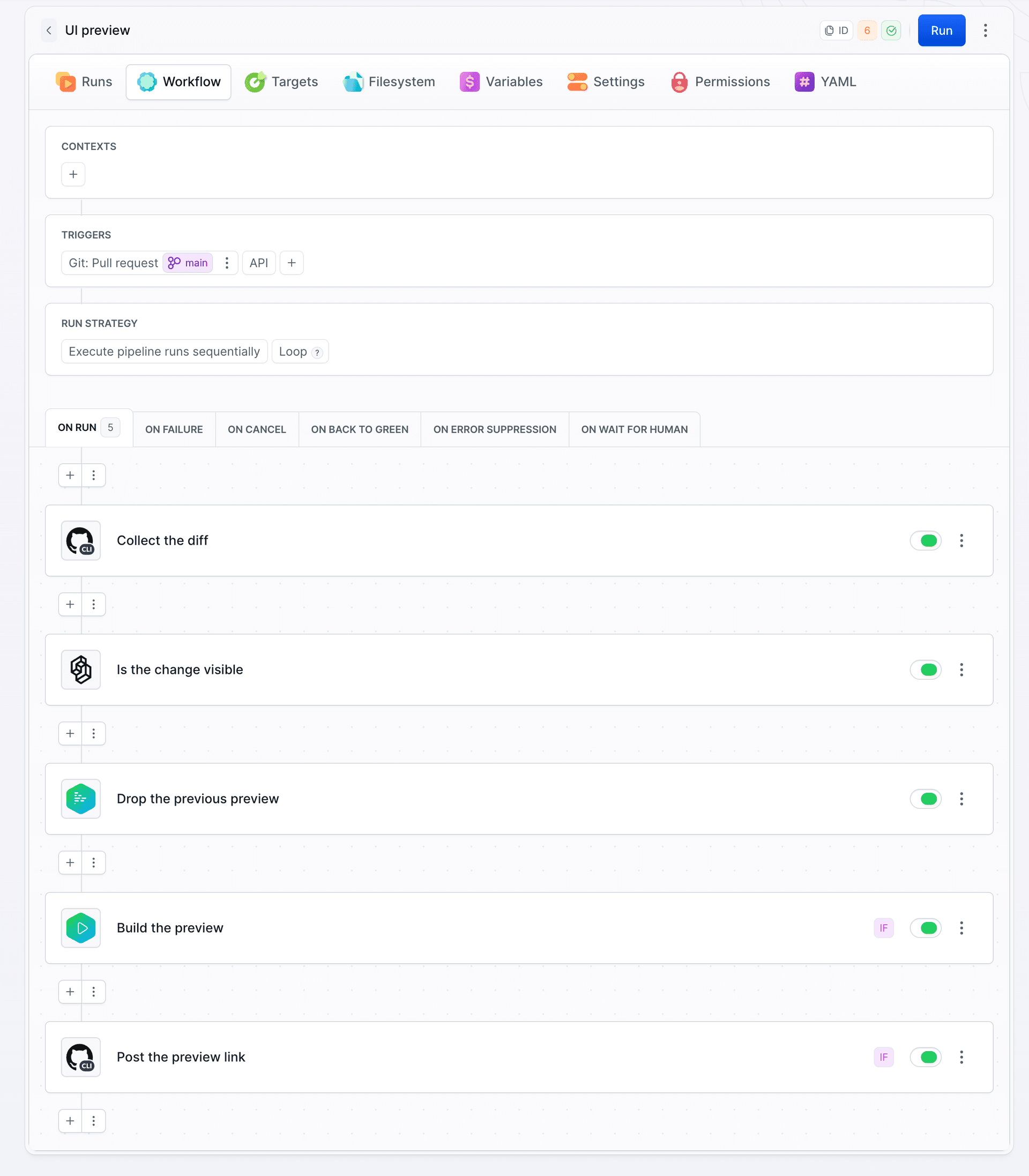Open the options menu below Collect the diff
The image size is (1029, 1176).
pyautogui.click(x=94, y=605)
